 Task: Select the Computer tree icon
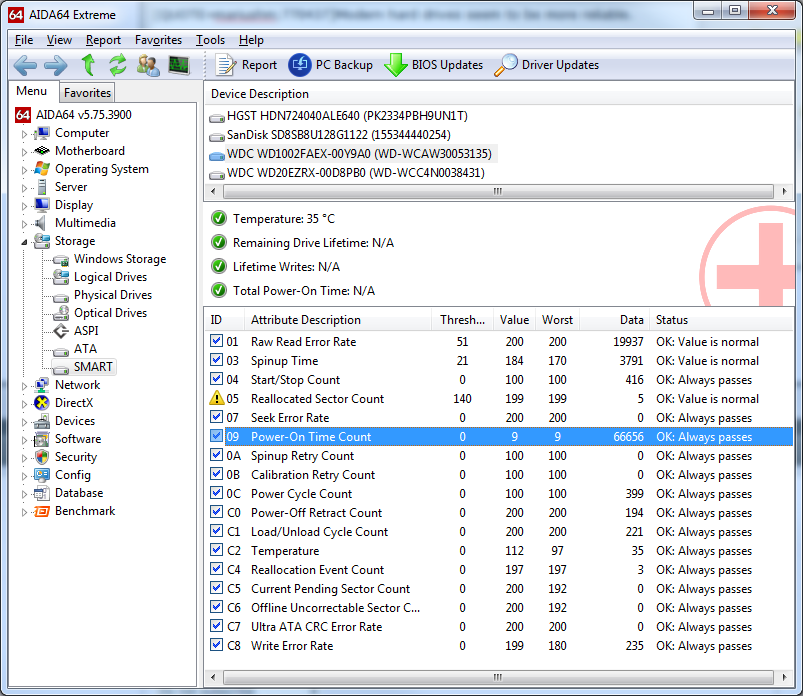coord(41,133)
